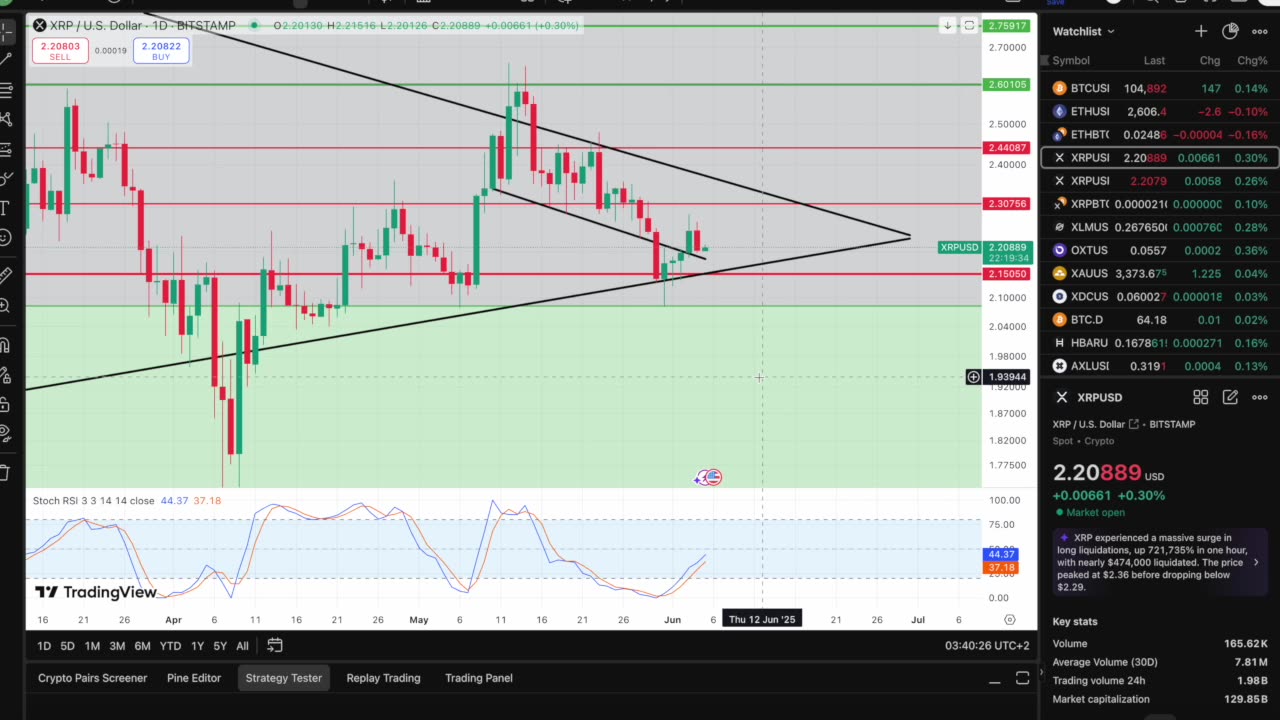
Task: Switch chart range to 5D
Action: click(67, 646)
